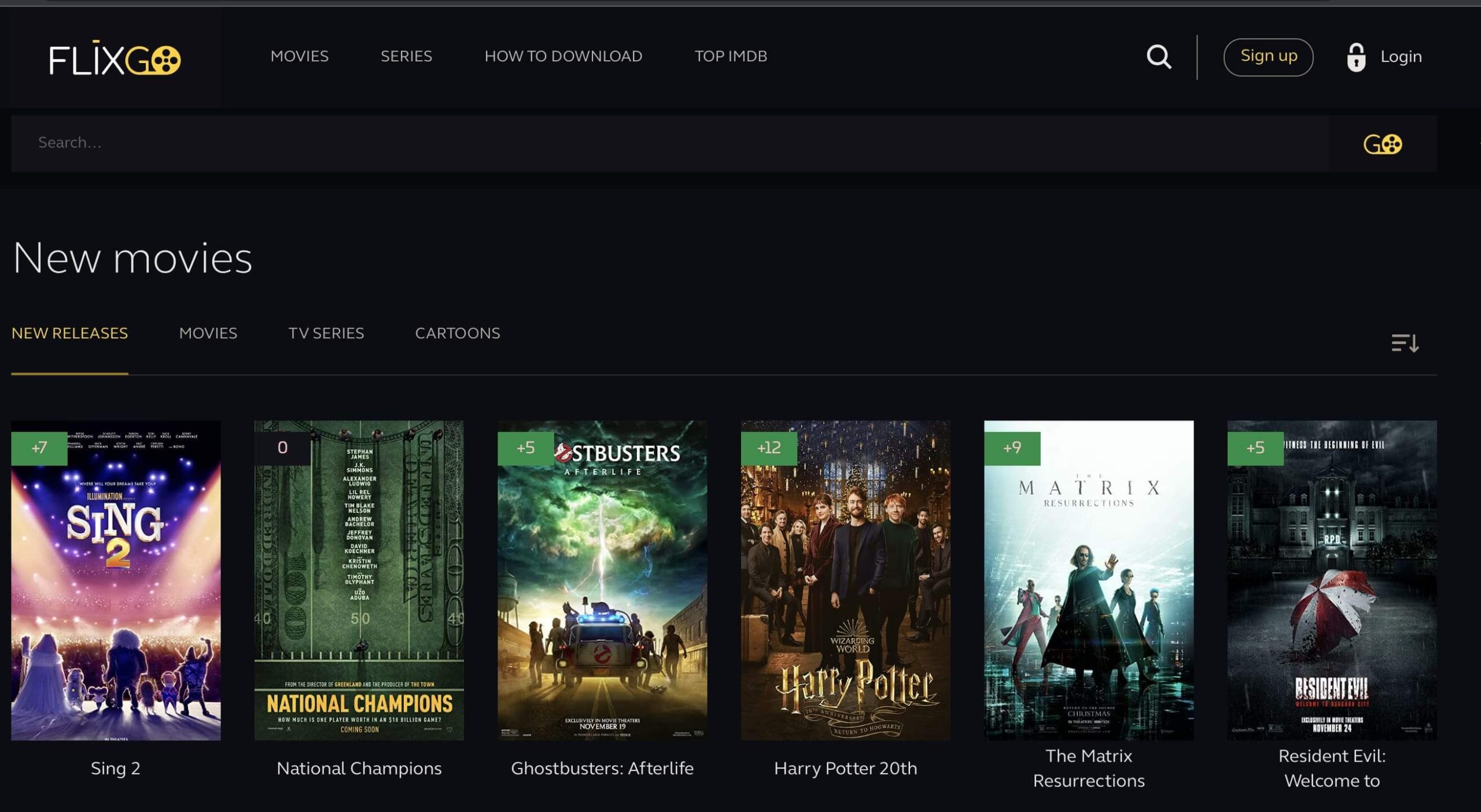This screenshot has width=1481, height=812.
Task: Click the FLIXGO logo
Action: [113, 58]
